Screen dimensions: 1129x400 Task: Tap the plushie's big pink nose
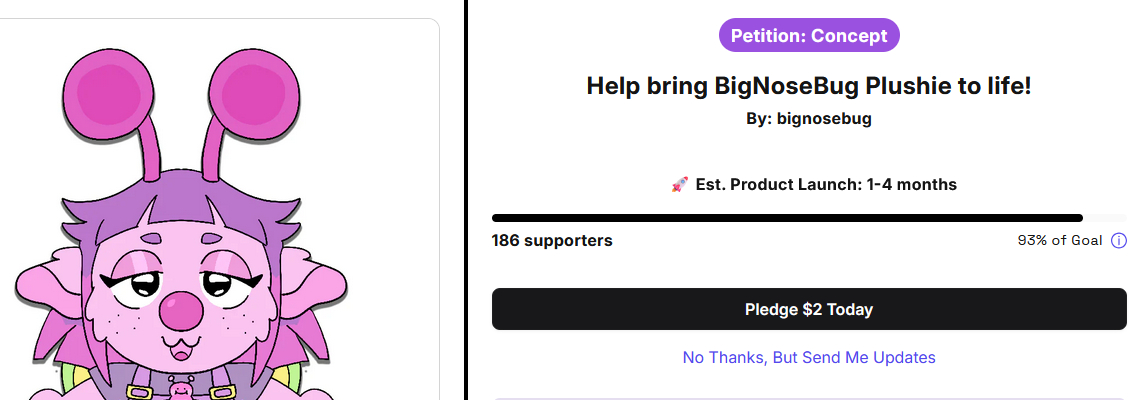[182, 310]
